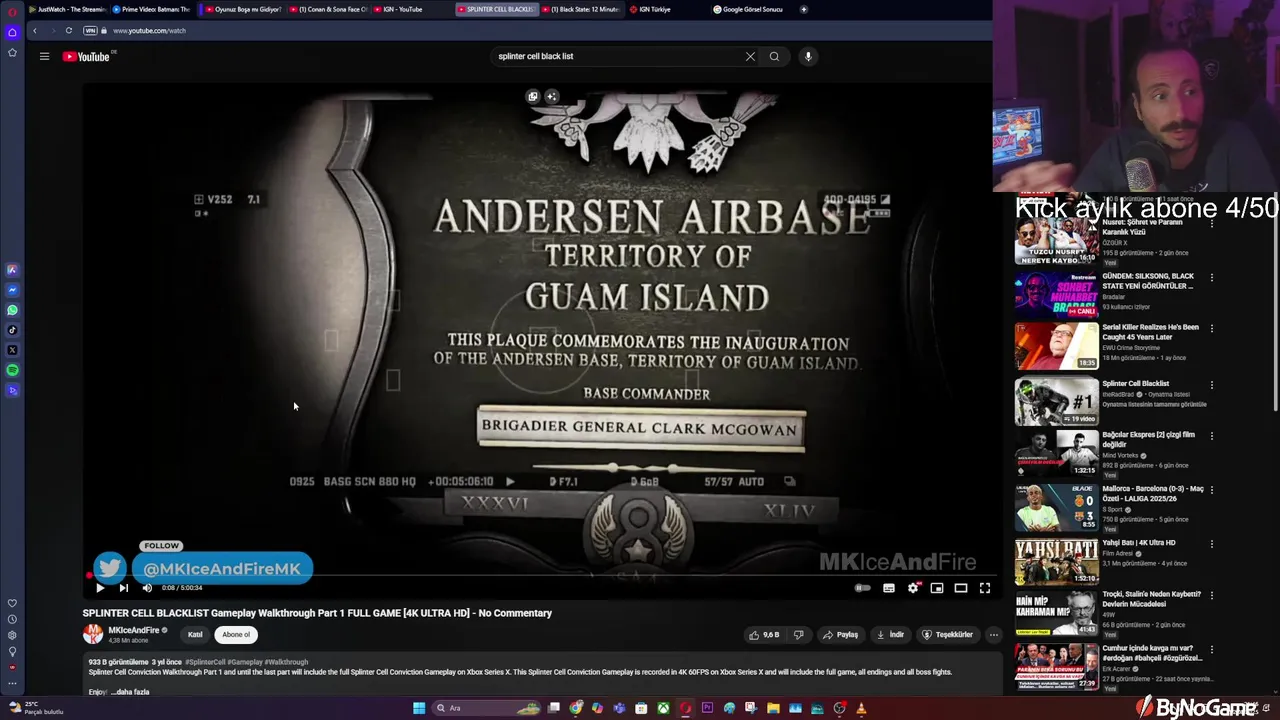Click the search magnifier button

[774, 56]
